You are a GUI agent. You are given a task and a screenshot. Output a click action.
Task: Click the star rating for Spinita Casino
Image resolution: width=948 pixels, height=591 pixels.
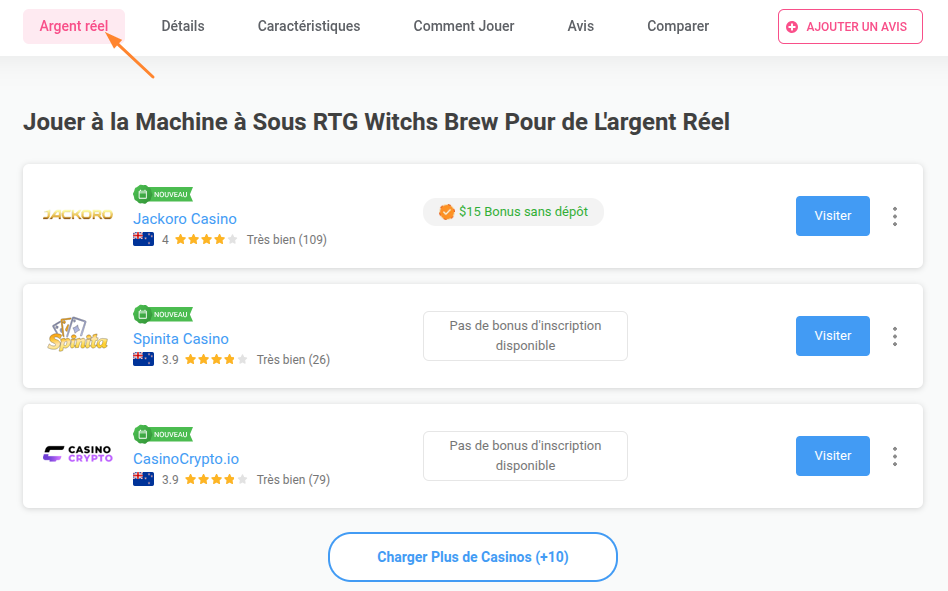pos(216,360)
